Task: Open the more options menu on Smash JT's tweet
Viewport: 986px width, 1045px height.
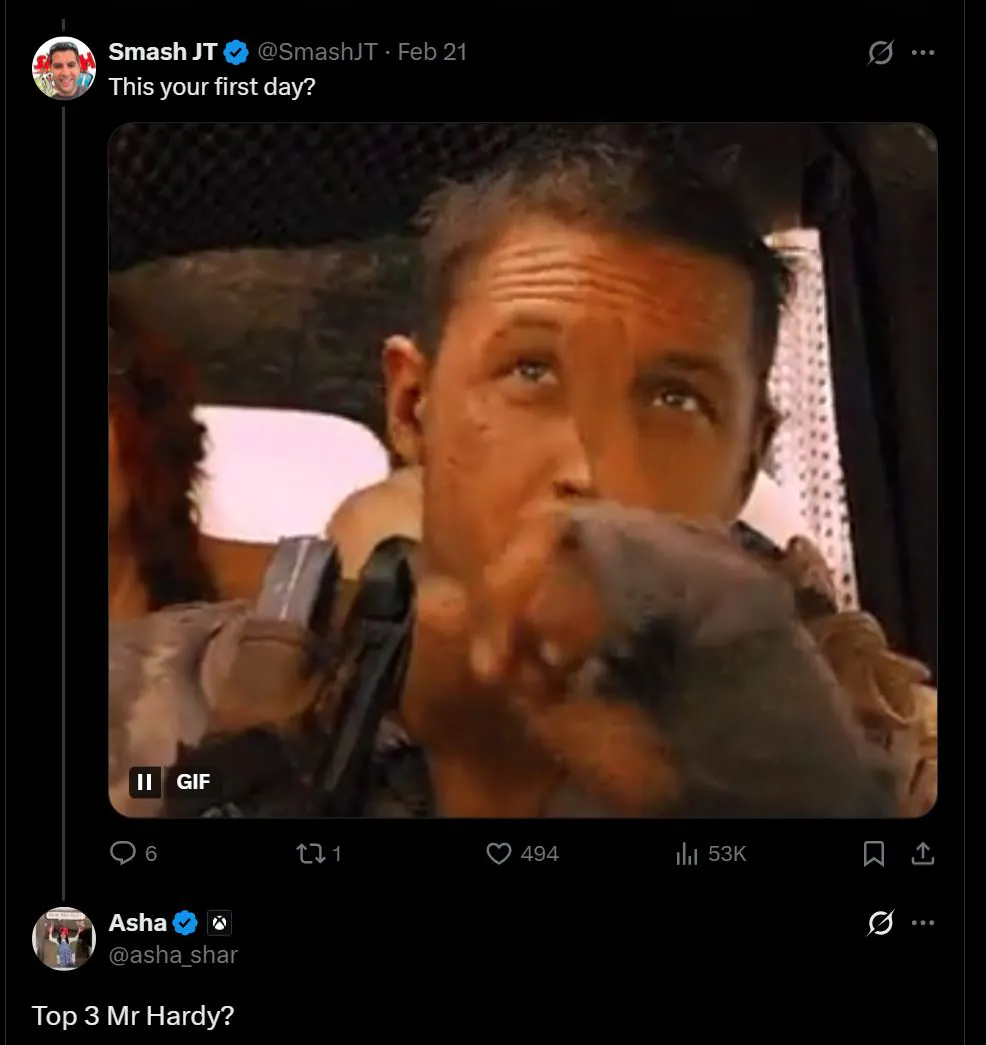Action: point(924,53)
